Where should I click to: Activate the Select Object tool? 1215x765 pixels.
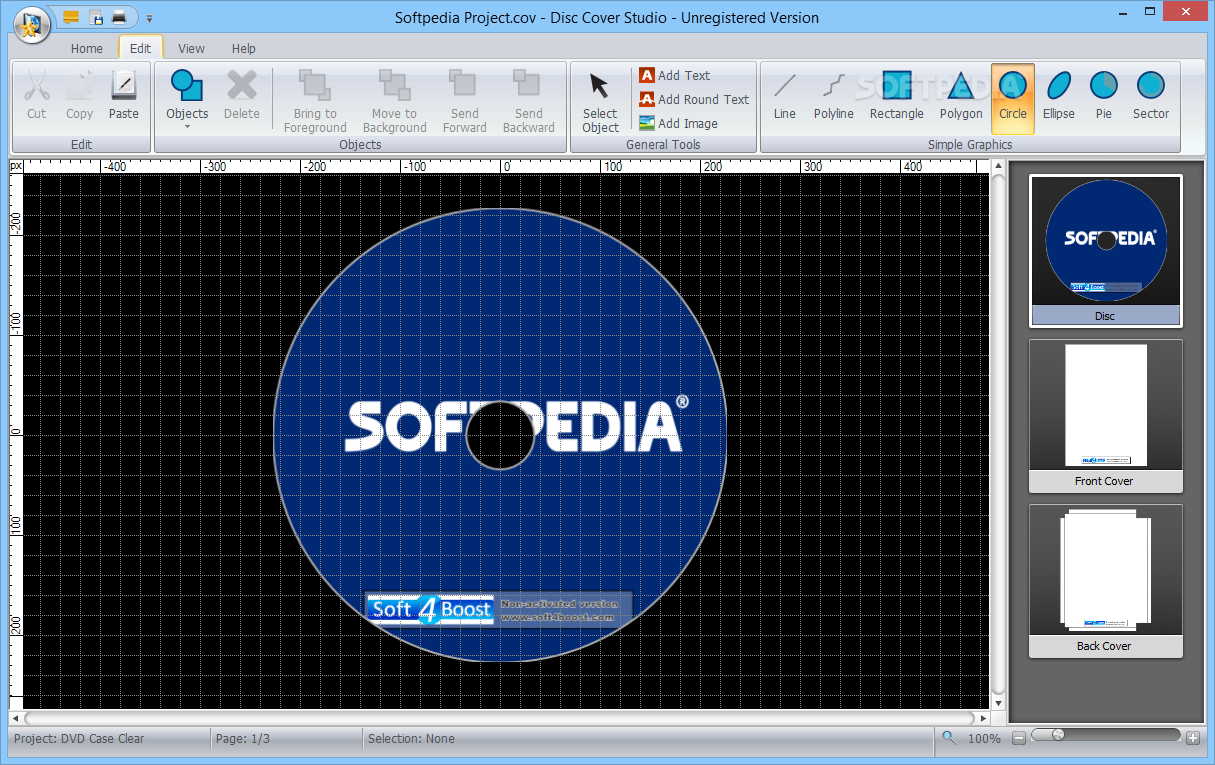600,100
